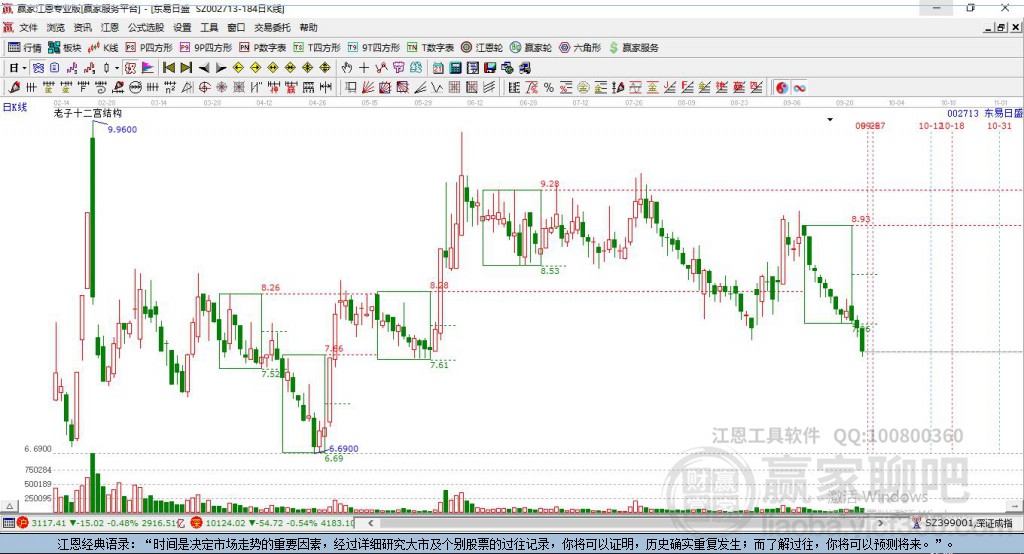Click the horizontal scrollbar track

[626, 523]
